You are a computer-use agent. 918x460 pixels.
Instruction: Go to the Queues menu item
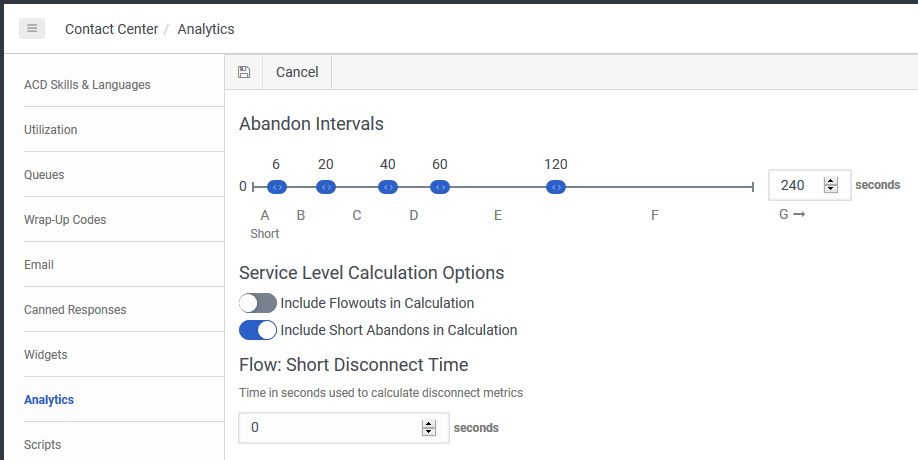pos(44,175)
